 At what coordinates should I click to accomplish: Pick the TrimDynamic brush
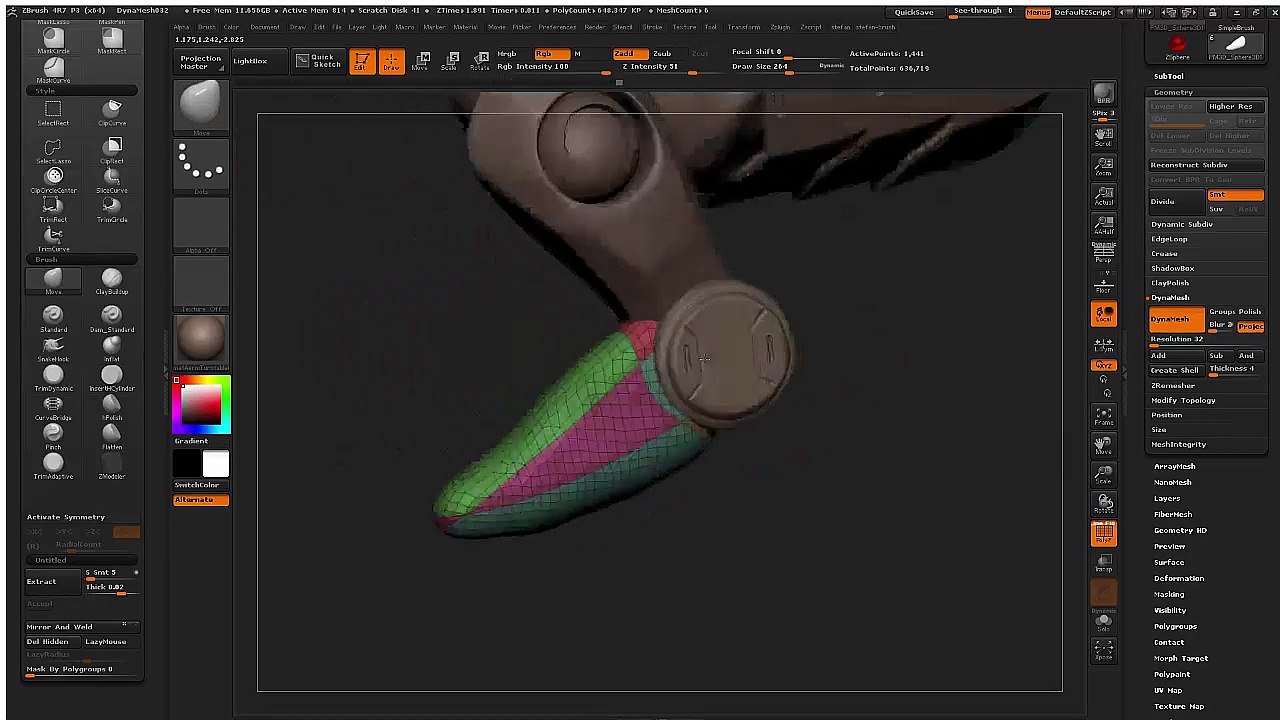pos(53,379)
